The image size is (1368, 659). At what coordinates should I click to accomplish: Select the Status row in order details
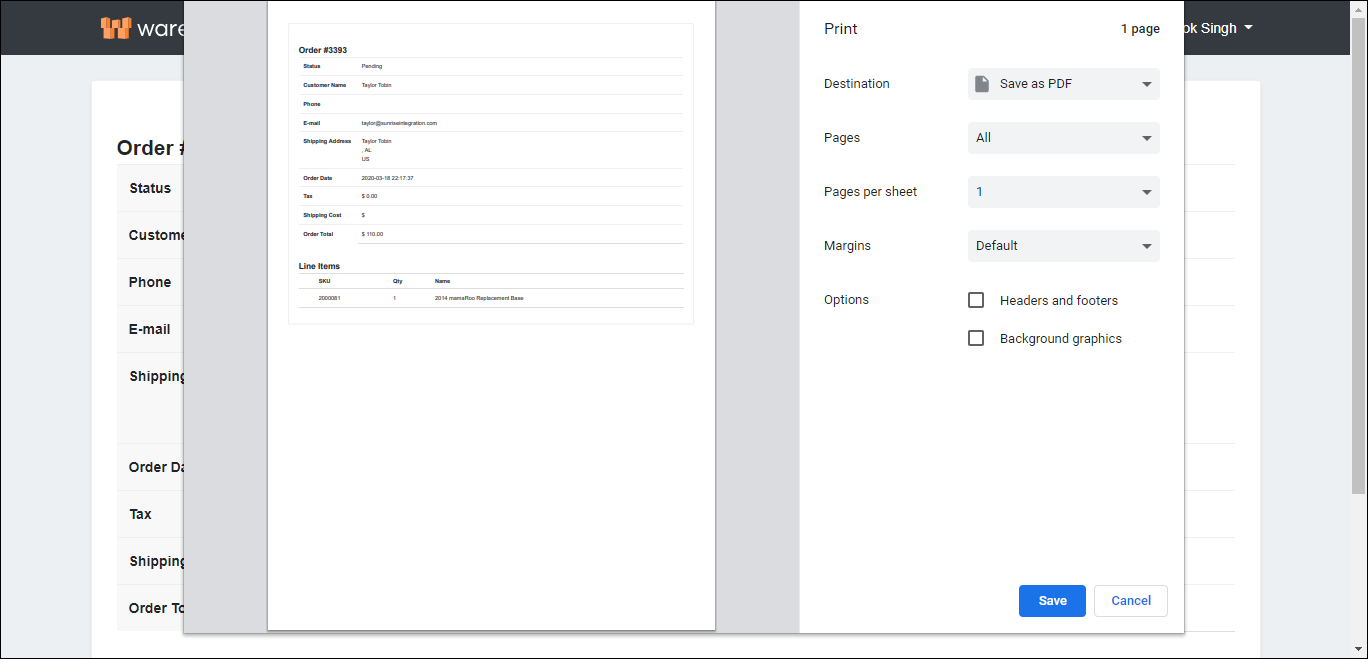149,188
